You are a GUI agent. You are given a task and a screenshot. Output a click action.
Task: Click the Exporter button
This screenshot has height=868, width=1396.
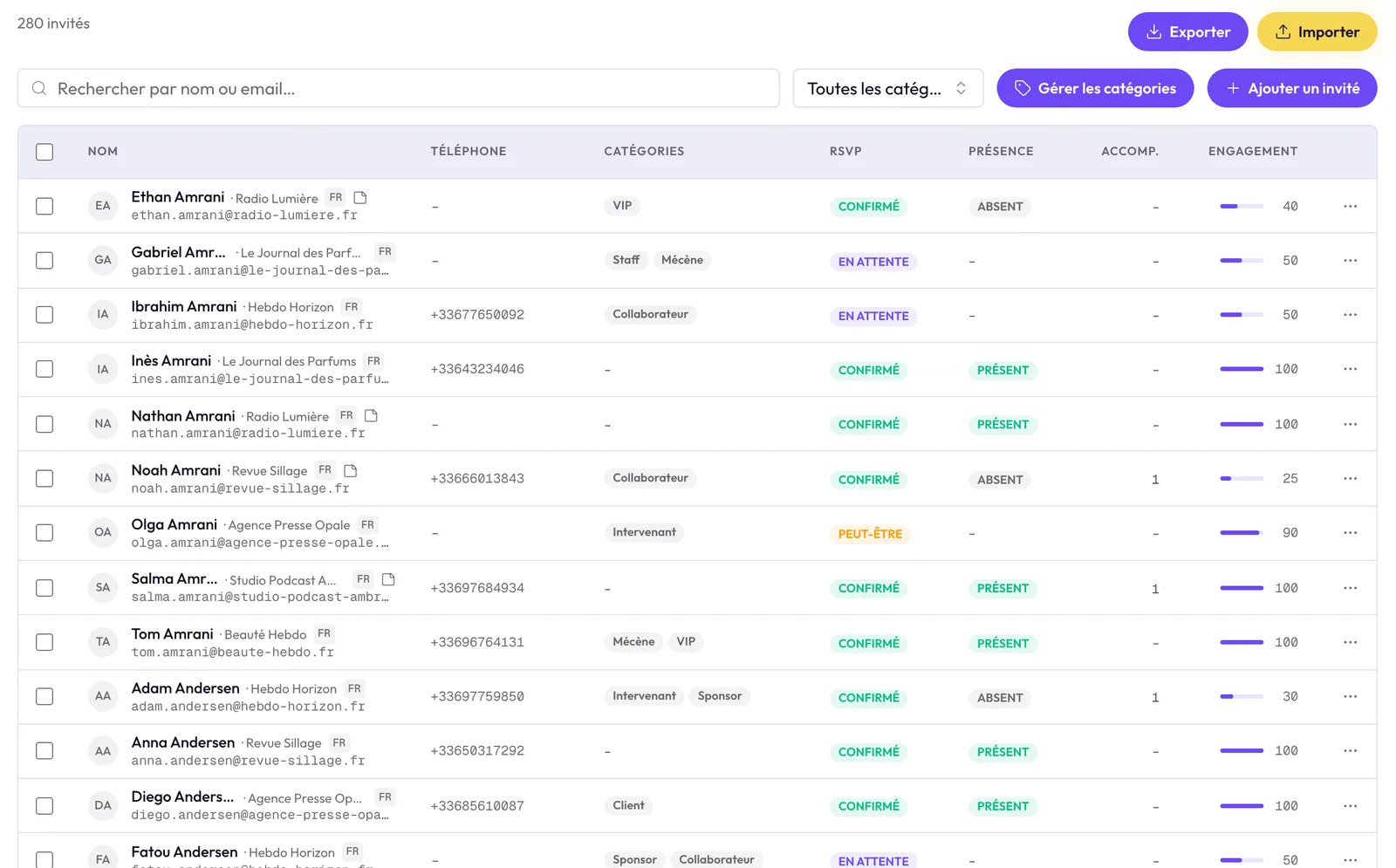tap(1188, 32)
